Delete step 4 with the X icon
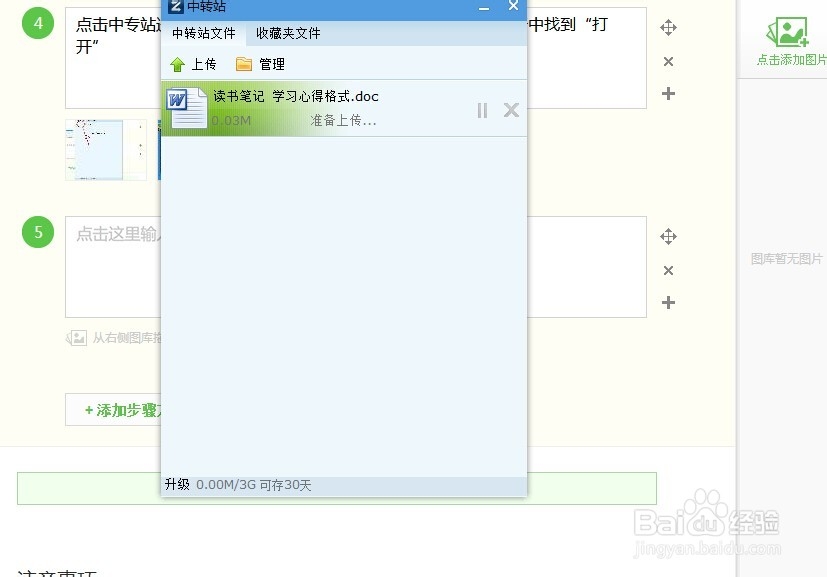The height and width of the screenshot is (577, 827). pyautogui.click(x=668, y=62)
